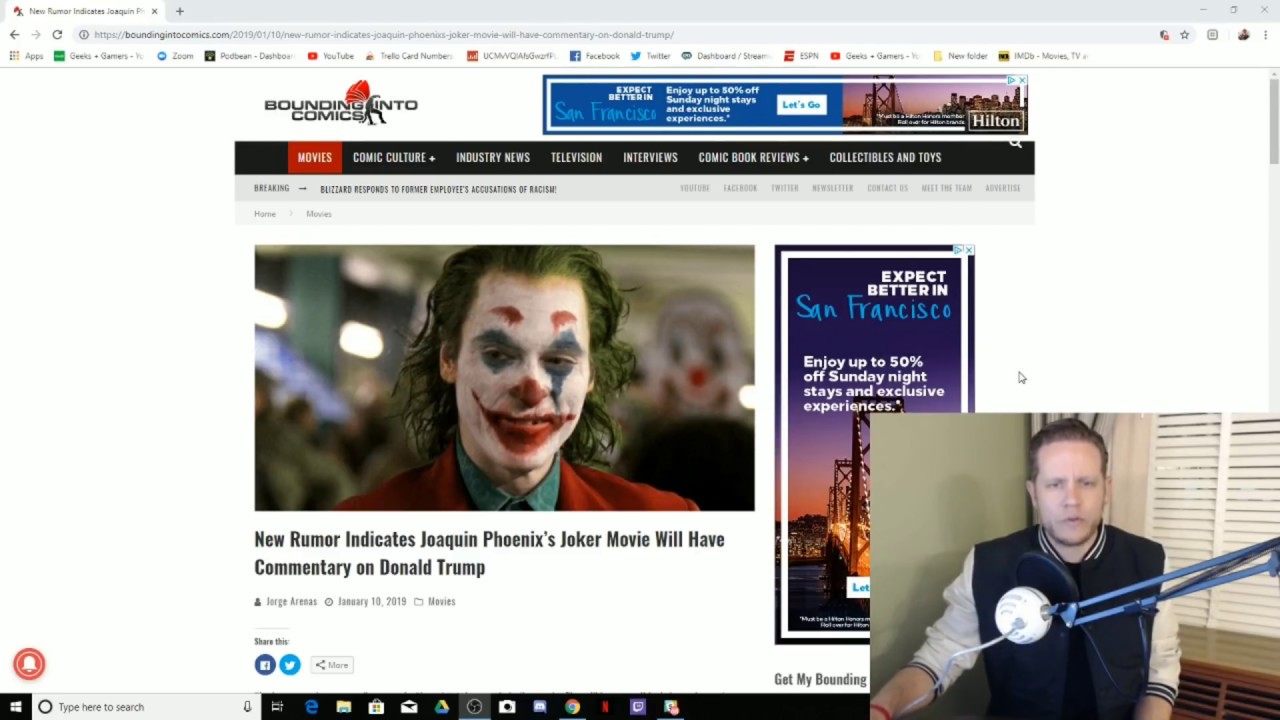Open a new browser tab with plus
The image size is (1280, 720).
click(x=179, y=11)
